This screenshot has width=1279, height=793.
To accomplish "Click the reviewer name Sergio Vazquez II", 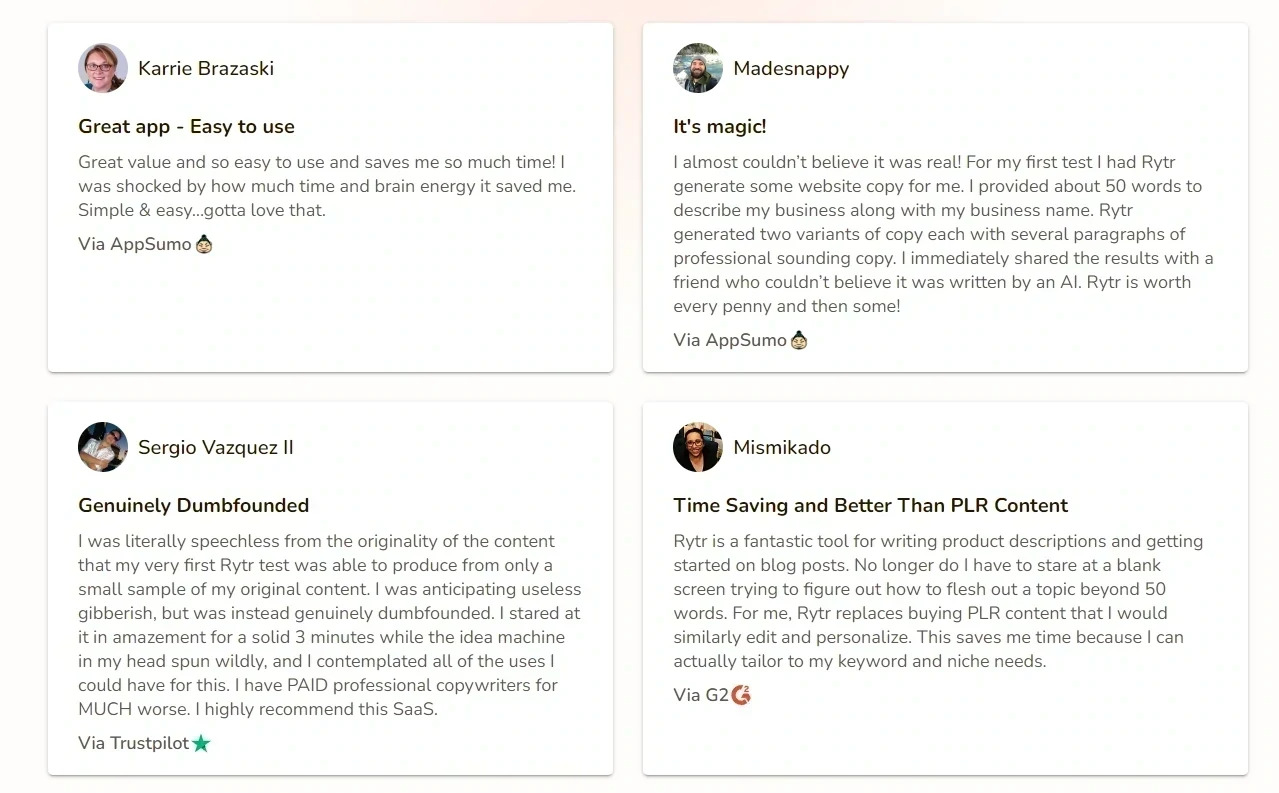I will pos(216,447).
